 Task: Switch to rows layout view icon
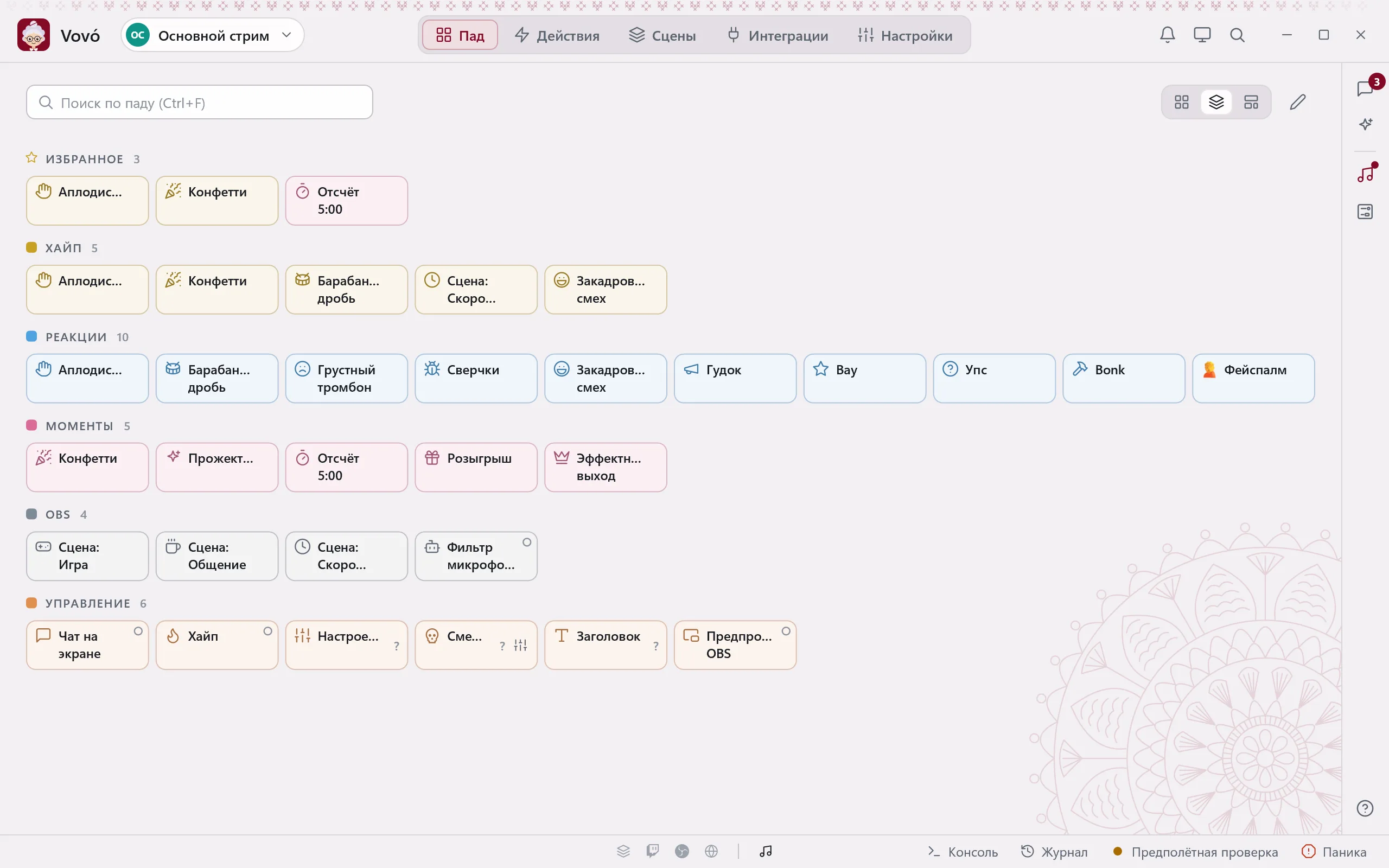tap(1251, 102)
